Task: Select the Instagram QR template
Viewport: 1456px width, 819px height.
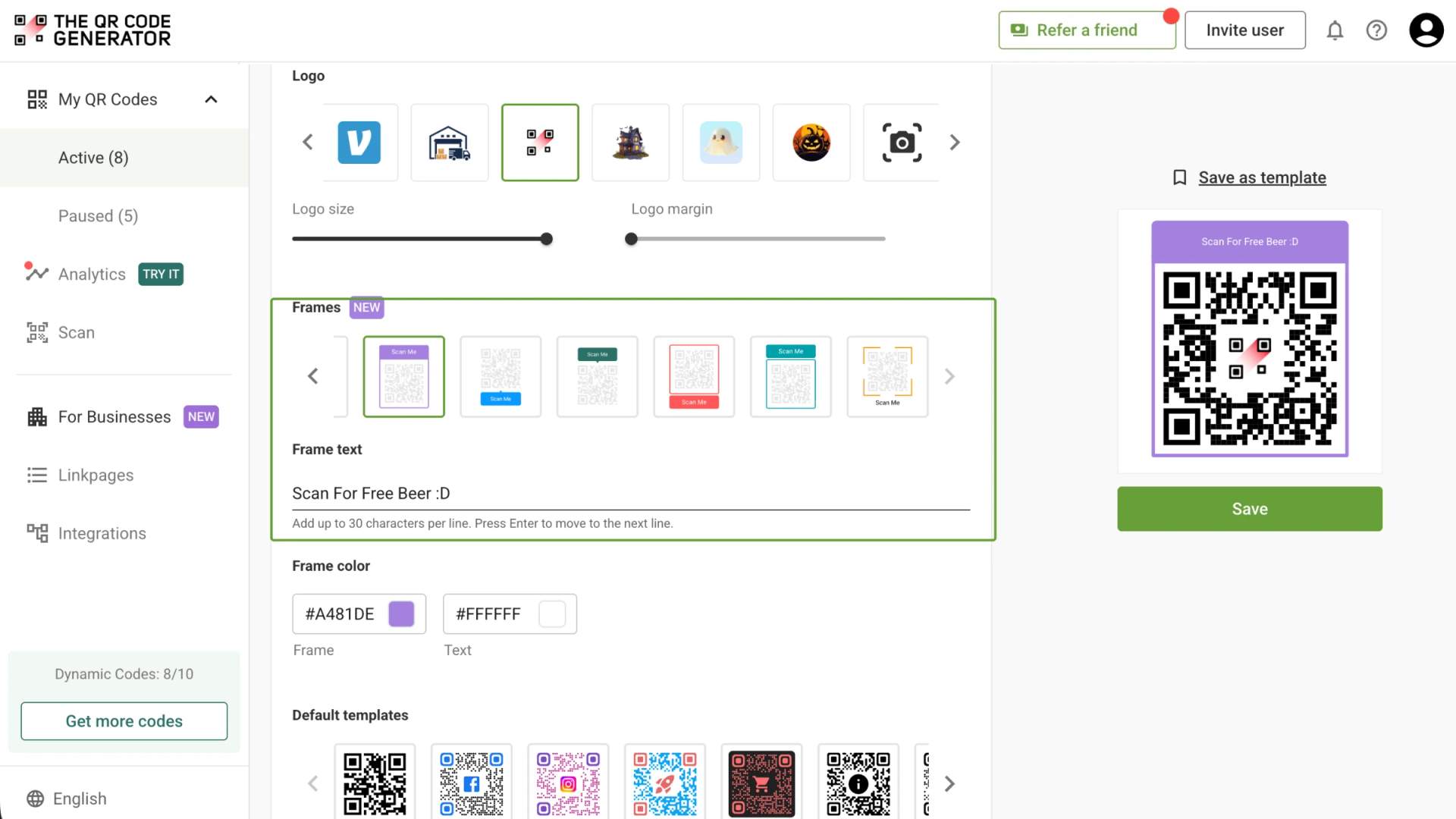Action: click(568, 782)
